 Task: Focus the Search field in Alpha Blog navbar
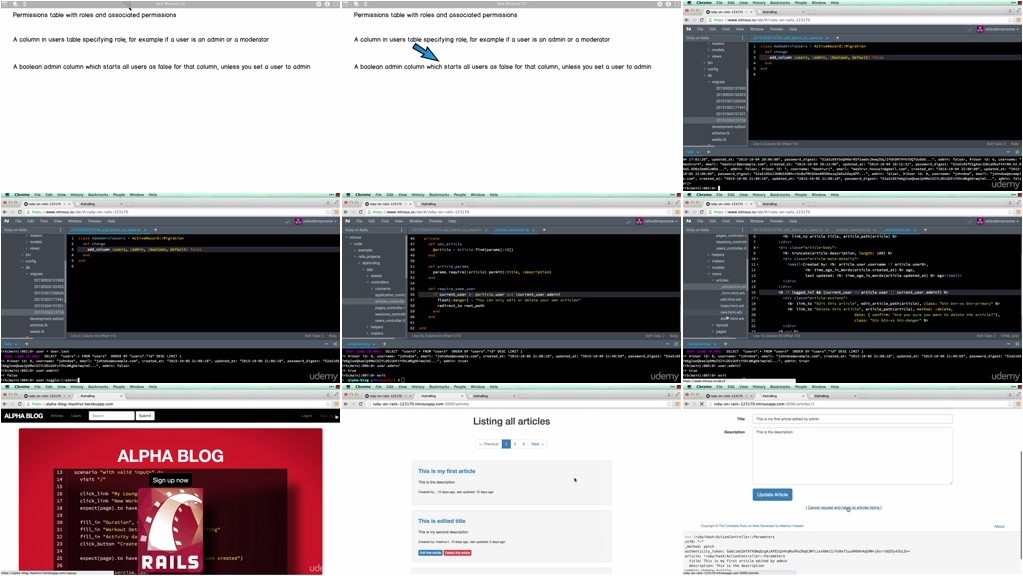(112, 416)
